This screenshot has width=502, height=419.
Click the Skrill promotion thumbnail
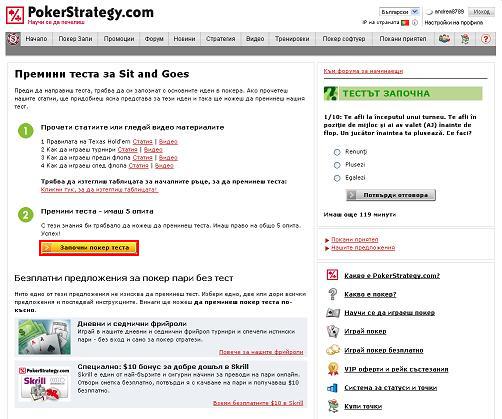point(44,383)
